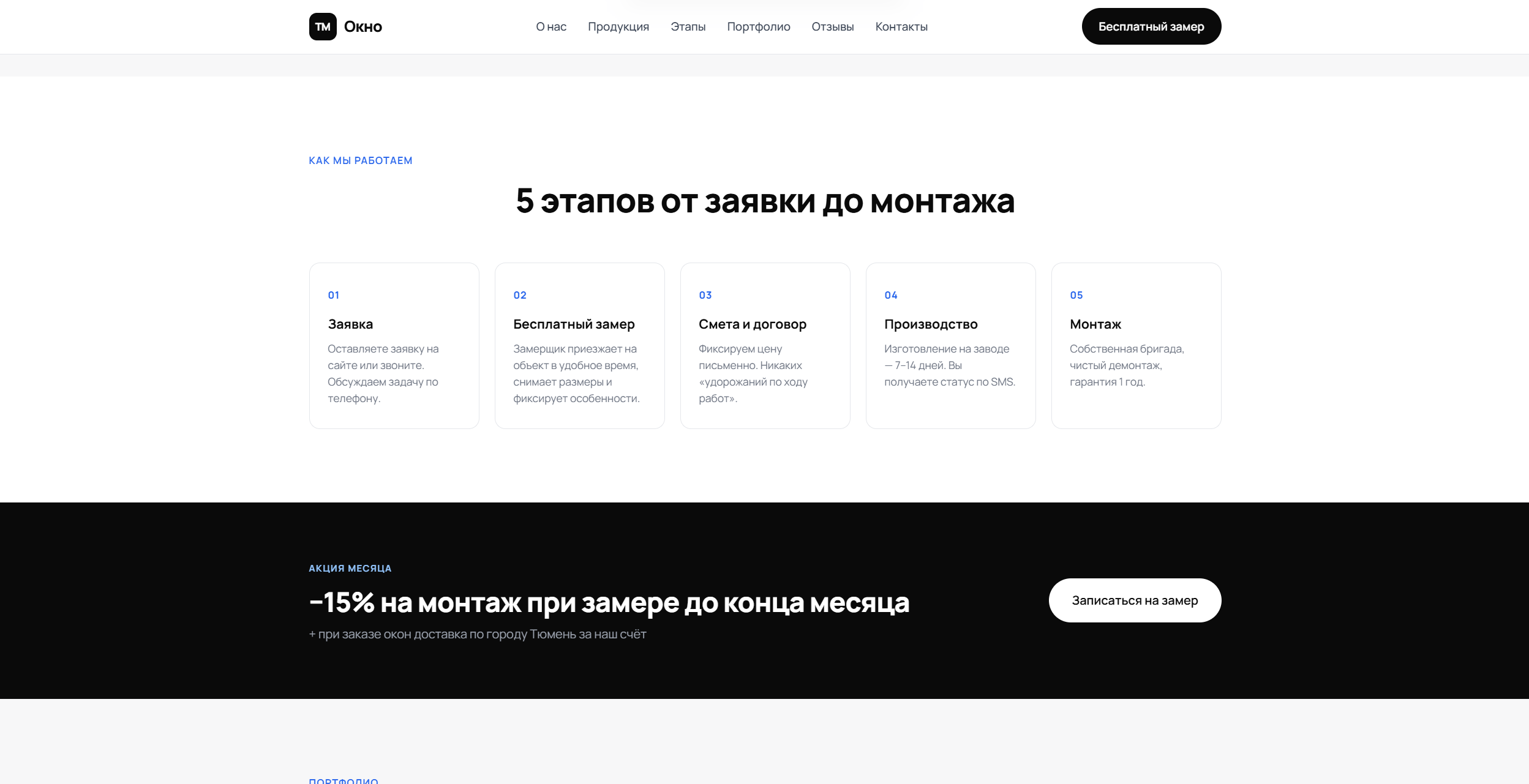The width and height of the screenshot is (1529, 784).
Task: Click the ПОРТФОЛИО section label at the bottom
Action: coord(343,780)
